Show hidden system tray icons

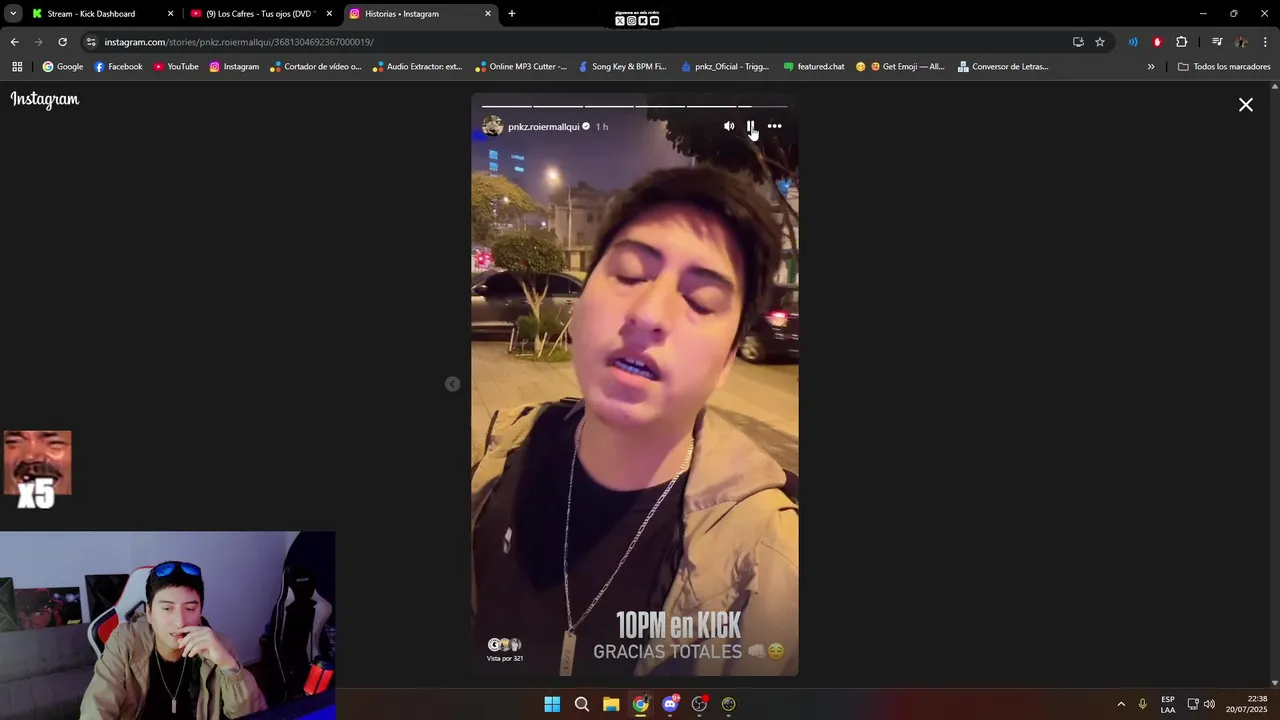tap(1121, 704)
